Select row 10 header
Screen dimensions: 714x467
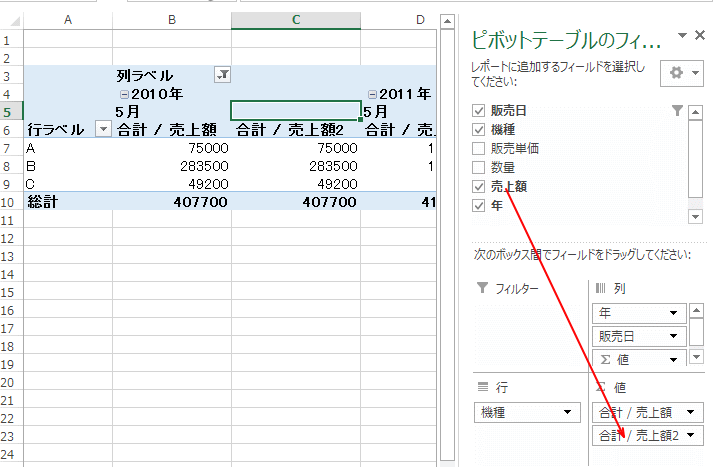click(x=11, y=202)
